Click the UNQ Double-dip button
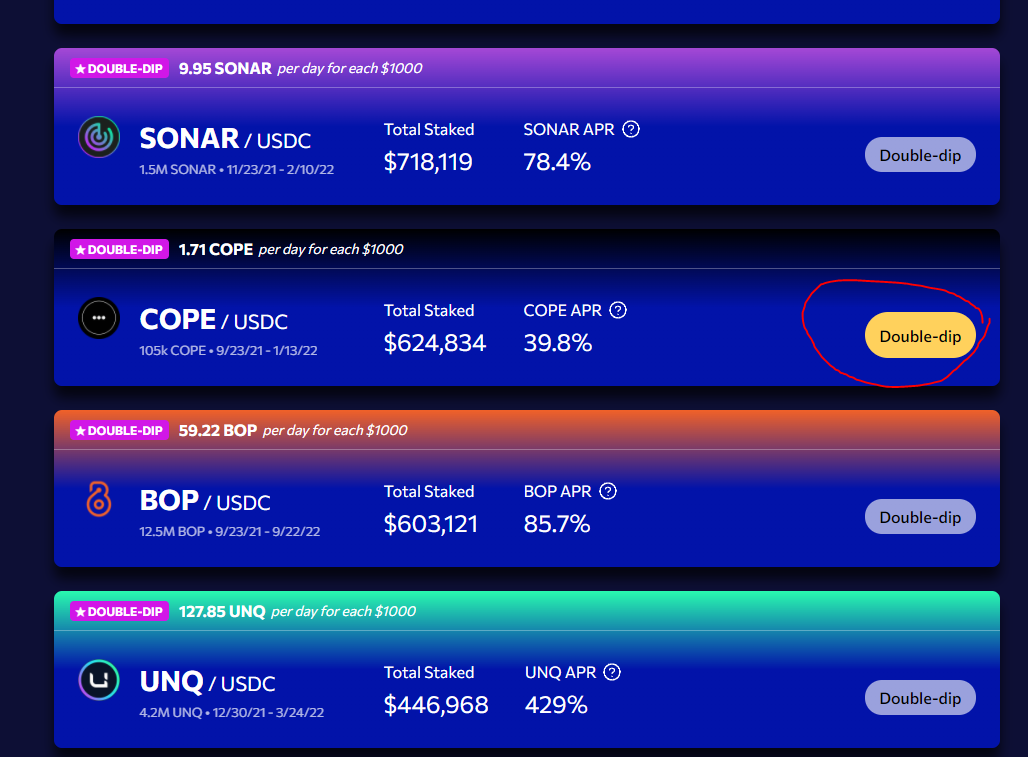The width and height of the screenshot is (1028, 757). coord(919,697)
